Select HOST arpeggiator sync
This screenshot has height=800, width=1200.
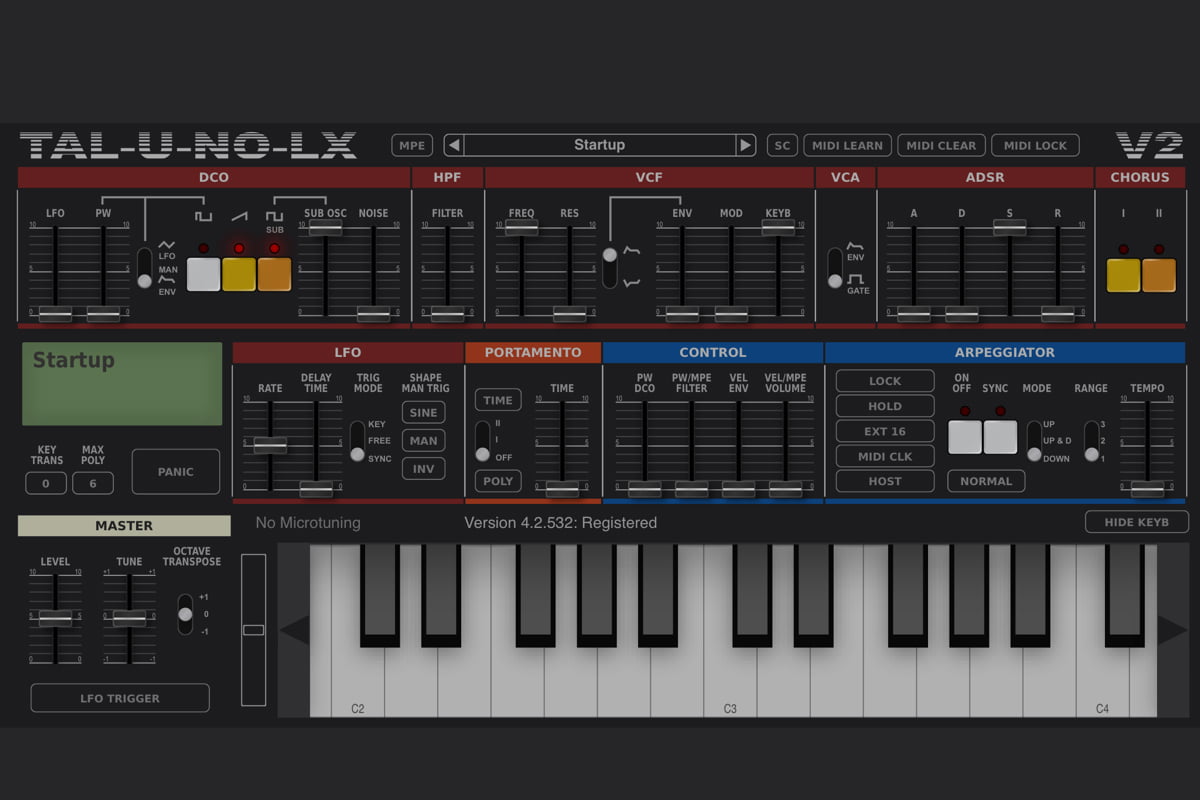[885, 481]
